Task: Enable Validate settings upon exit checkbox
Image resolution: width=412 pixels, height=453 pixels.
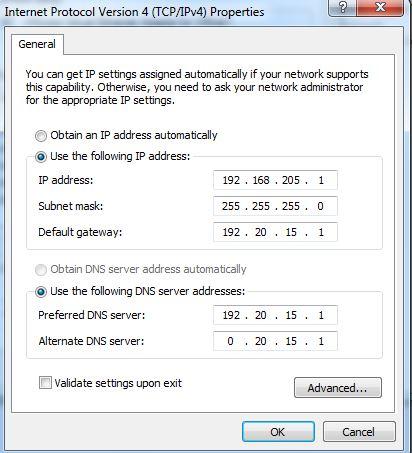Action: point(45,382)
